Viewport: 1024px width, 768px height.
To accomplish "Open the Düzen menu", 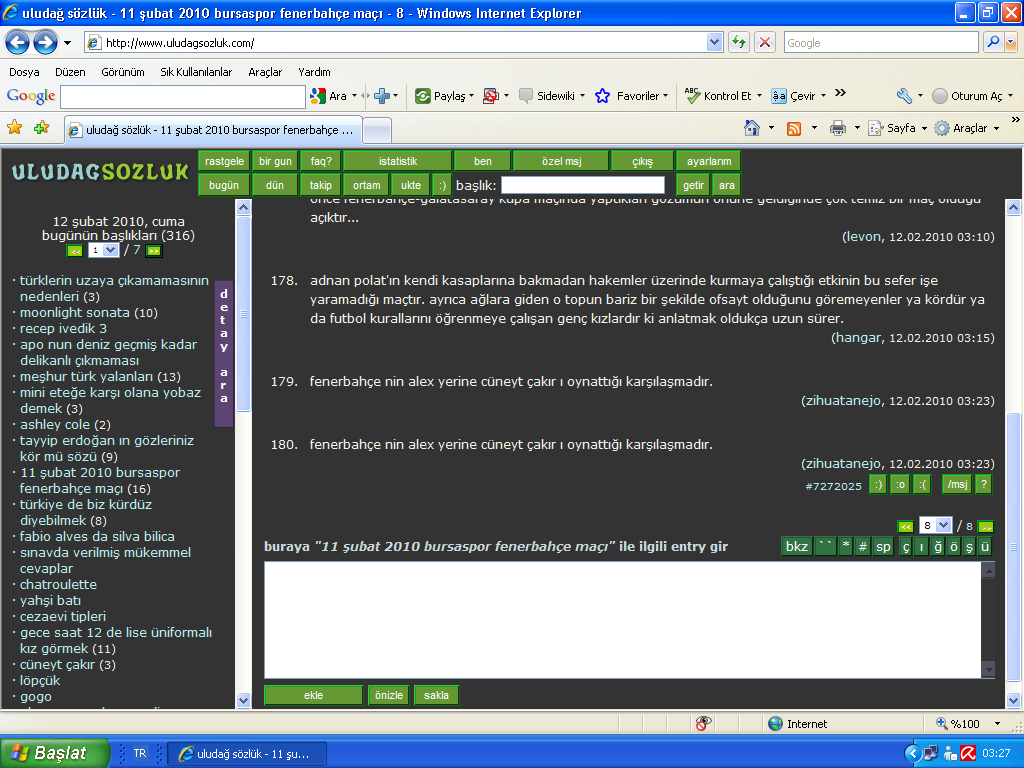I will [70, 72].
